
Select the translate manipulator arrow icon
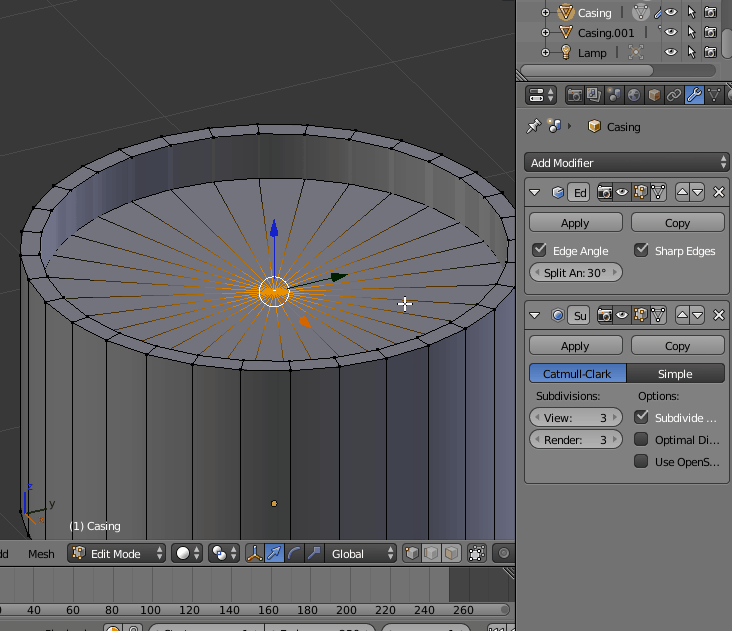coord(274,553)
